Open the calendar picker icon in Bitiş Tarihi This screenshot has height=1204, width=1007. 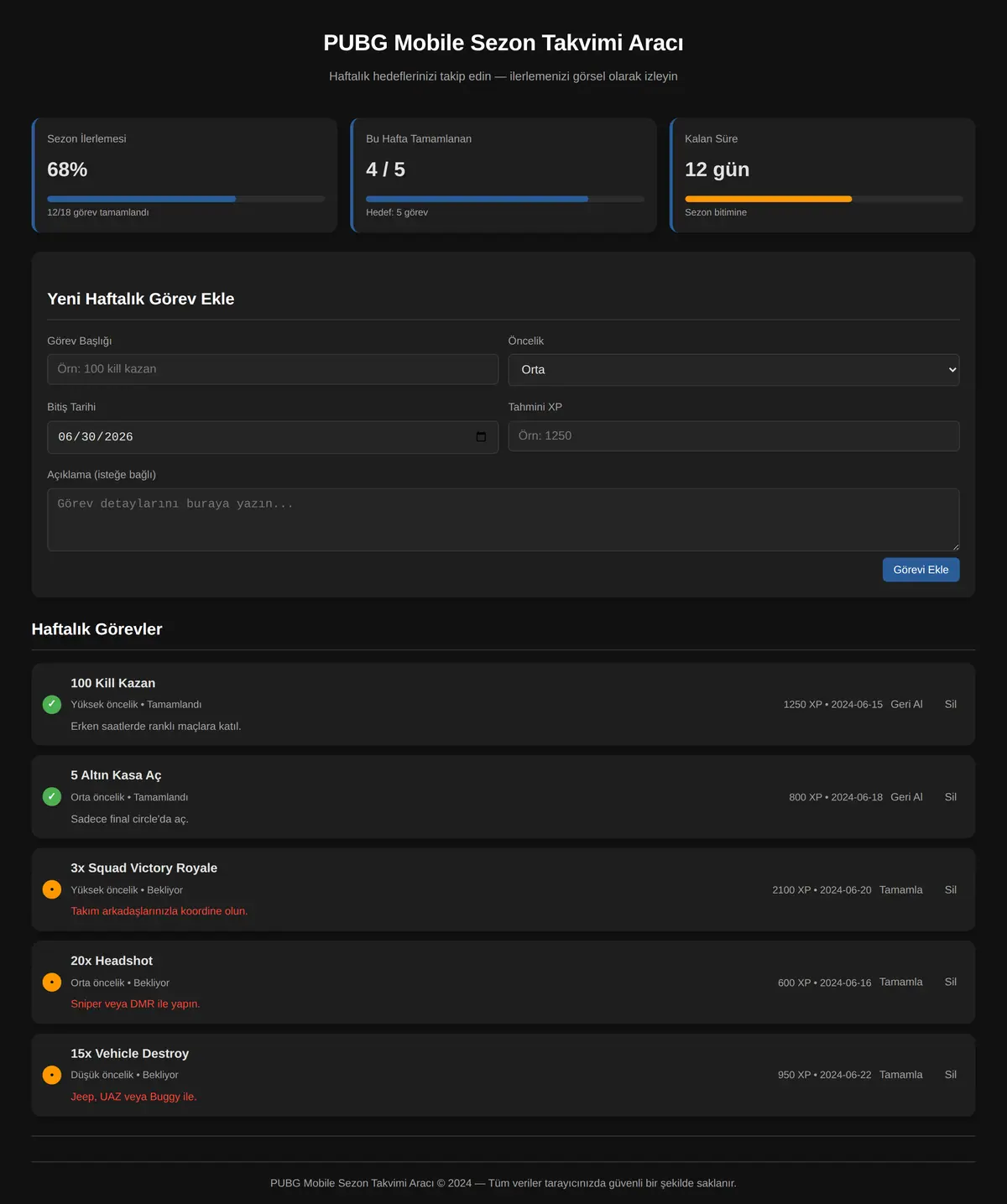481,437
